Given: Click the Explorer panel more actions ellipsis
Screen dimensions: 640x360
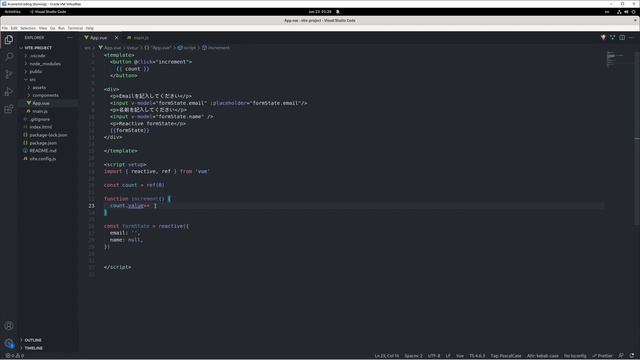Looking at the screenshot, I should click(70, 38).
